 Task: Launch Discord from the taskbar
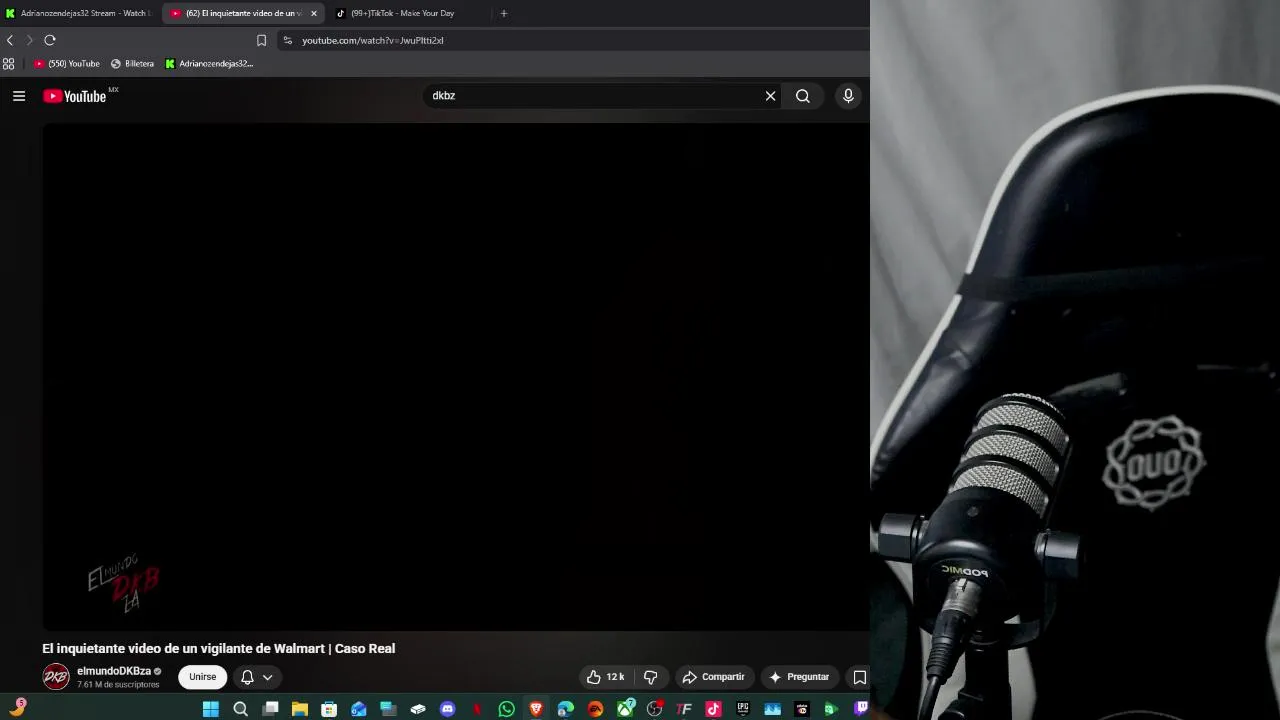tap(447, 709)
